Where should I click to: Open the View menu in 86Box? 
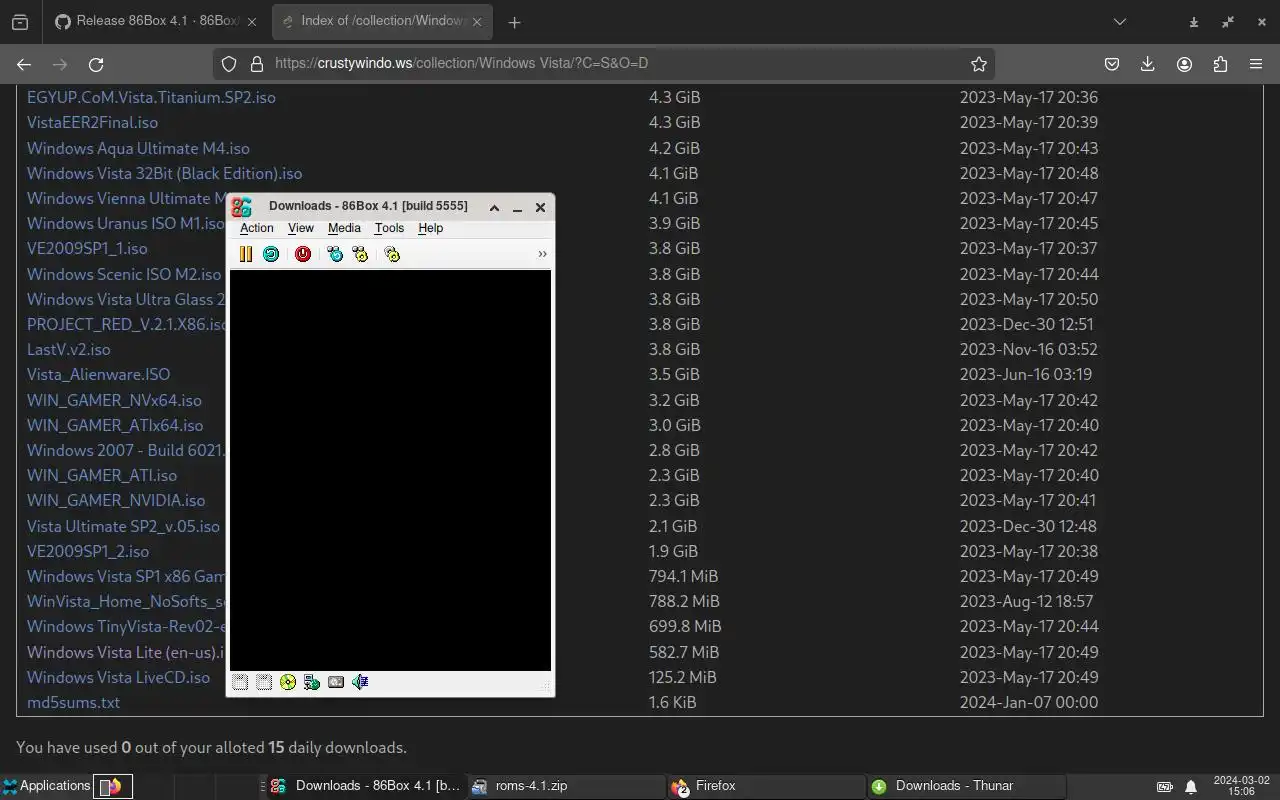point(301,228)
